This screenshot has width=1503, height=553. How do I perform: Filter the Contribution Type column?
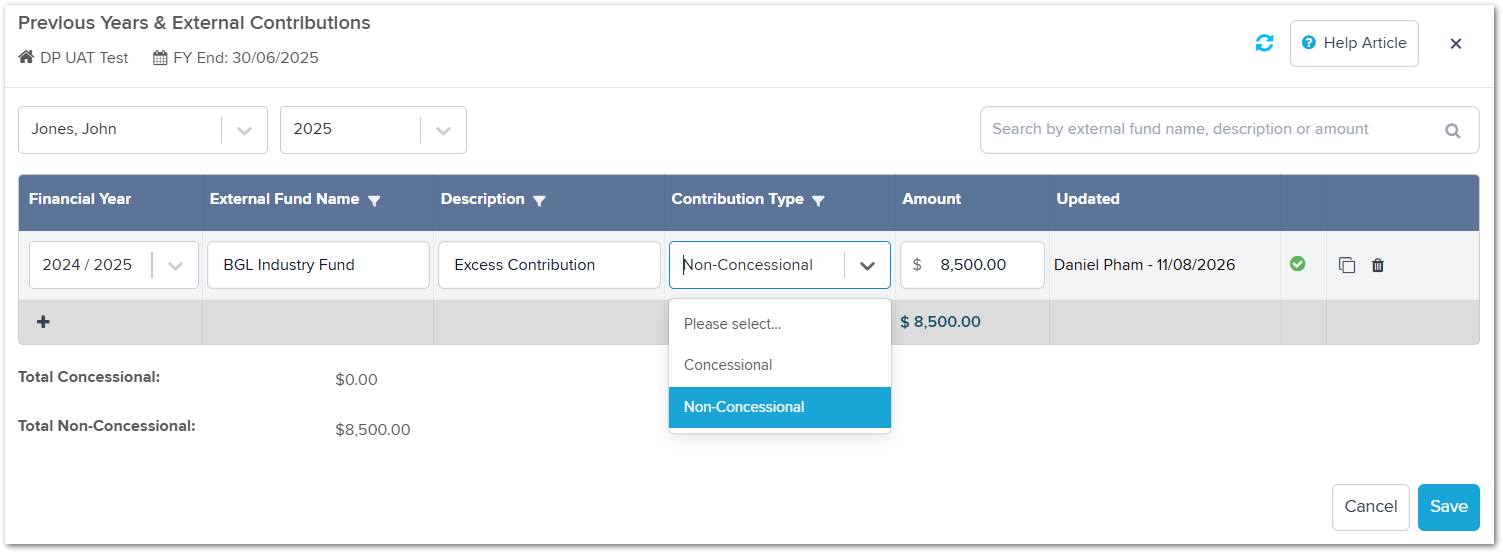point(818,200)
